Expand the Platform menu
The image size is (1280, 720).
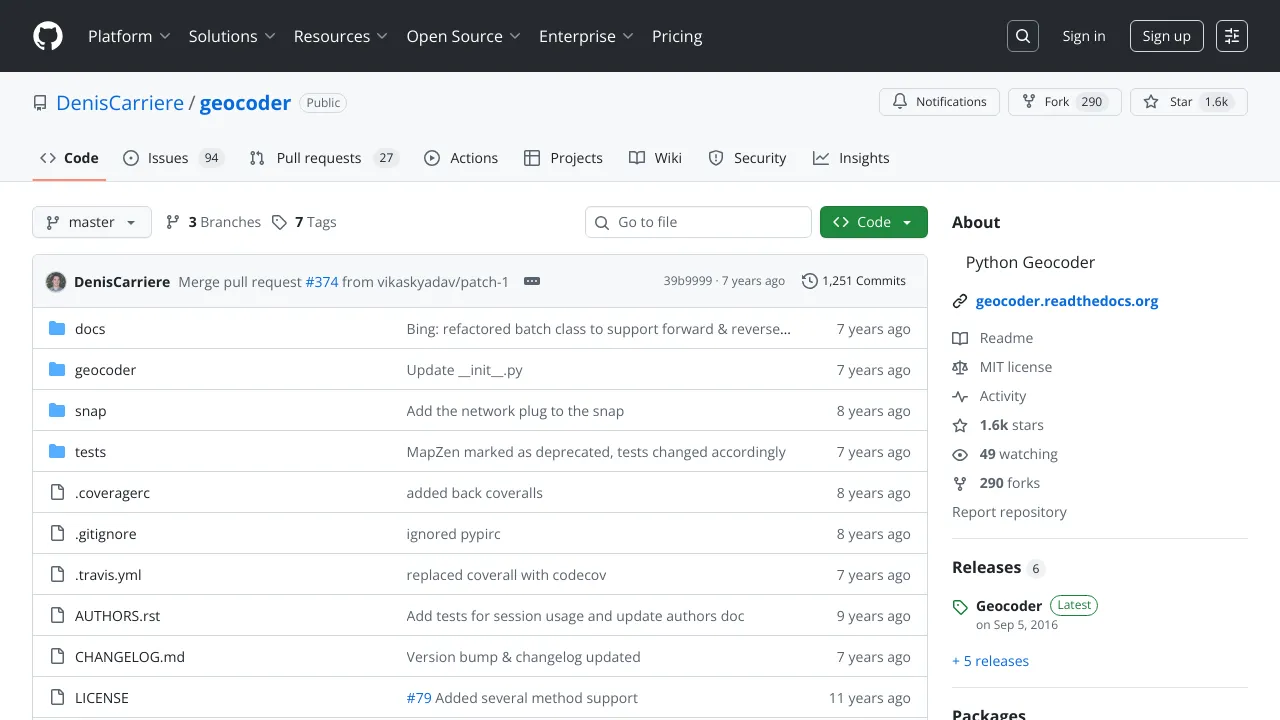(x=129, y=36)
